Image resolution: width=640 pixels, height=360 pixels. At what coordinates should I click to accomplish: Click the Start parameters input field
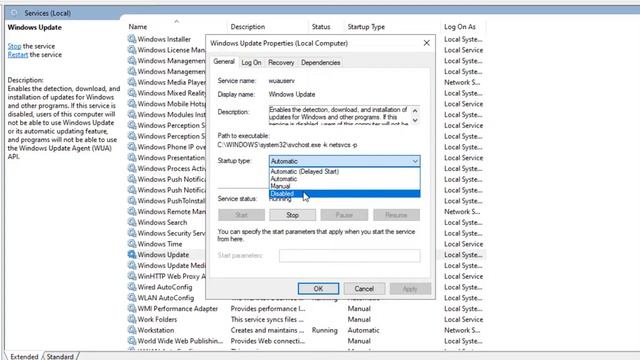point(349,256)
